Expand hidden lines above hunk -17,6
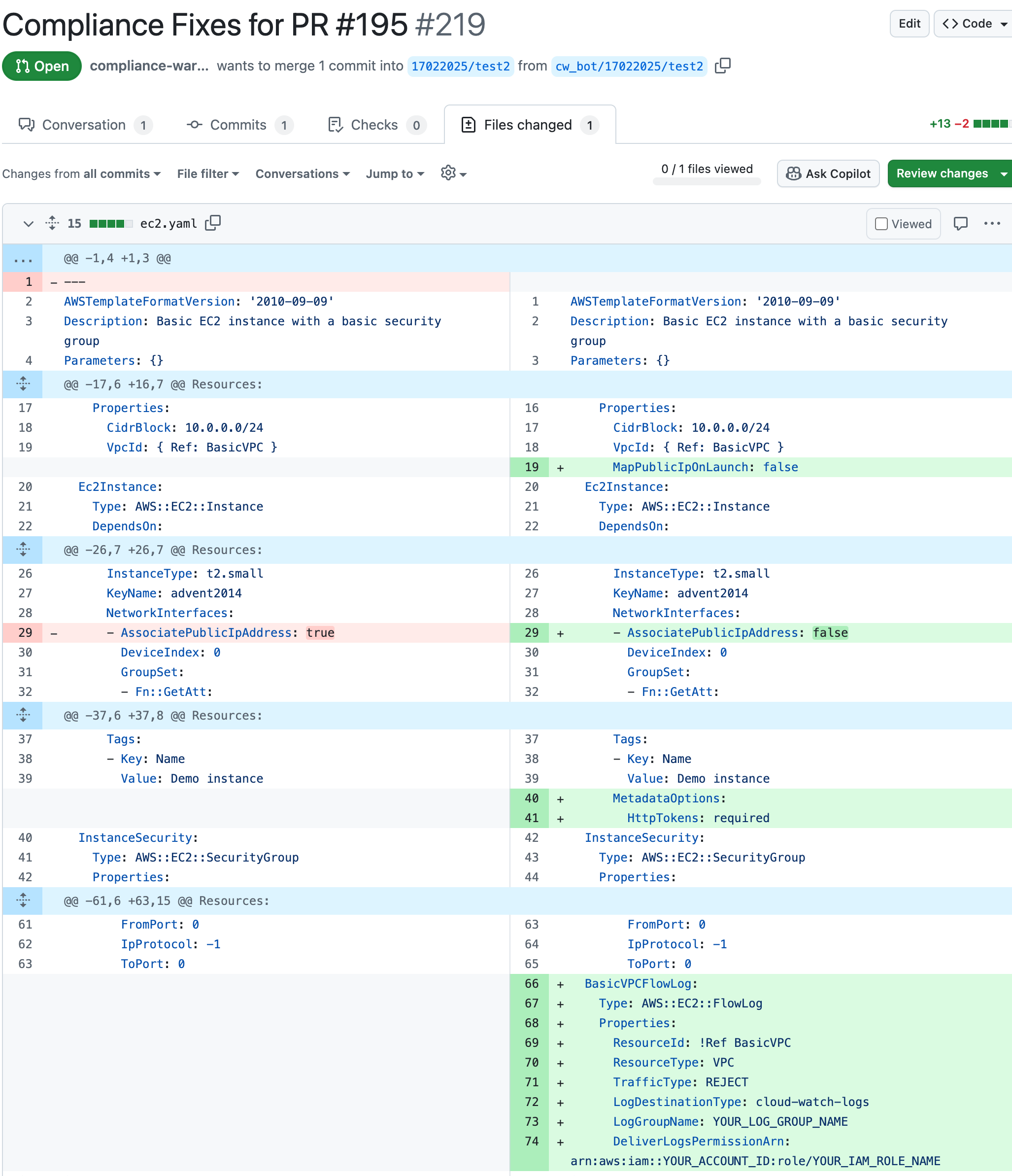Image resolution: width=1012 pixels, height=1176 pixels. tap(23, 384)
